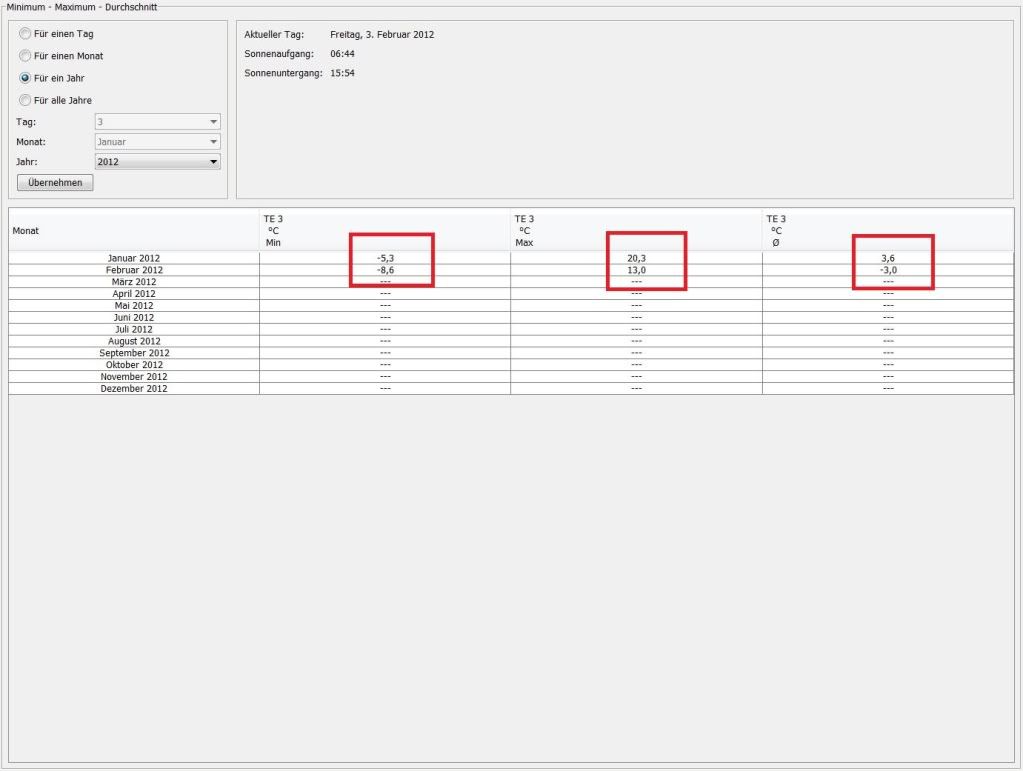This screenshot has width=1023, height=771.
Task: Select the Dezember 2012 row
Action: coord(133,388)
